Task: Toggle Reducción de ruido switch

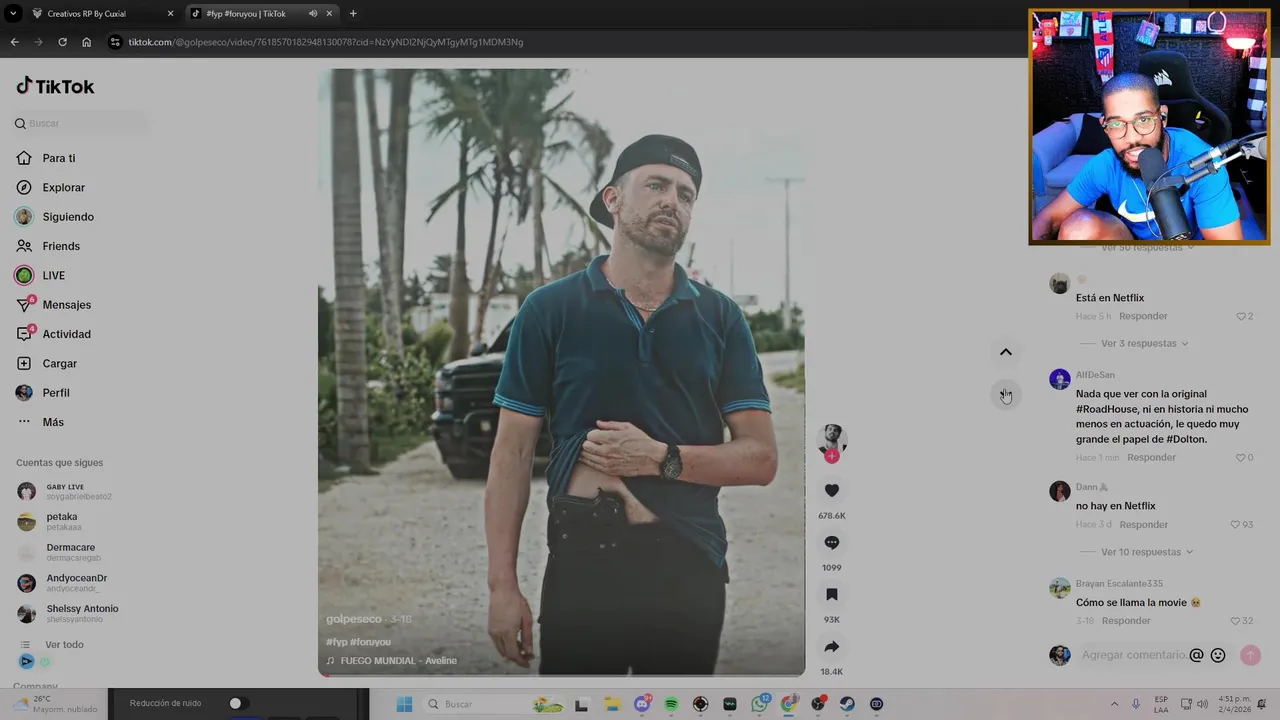Action: (x=238, y=704)
